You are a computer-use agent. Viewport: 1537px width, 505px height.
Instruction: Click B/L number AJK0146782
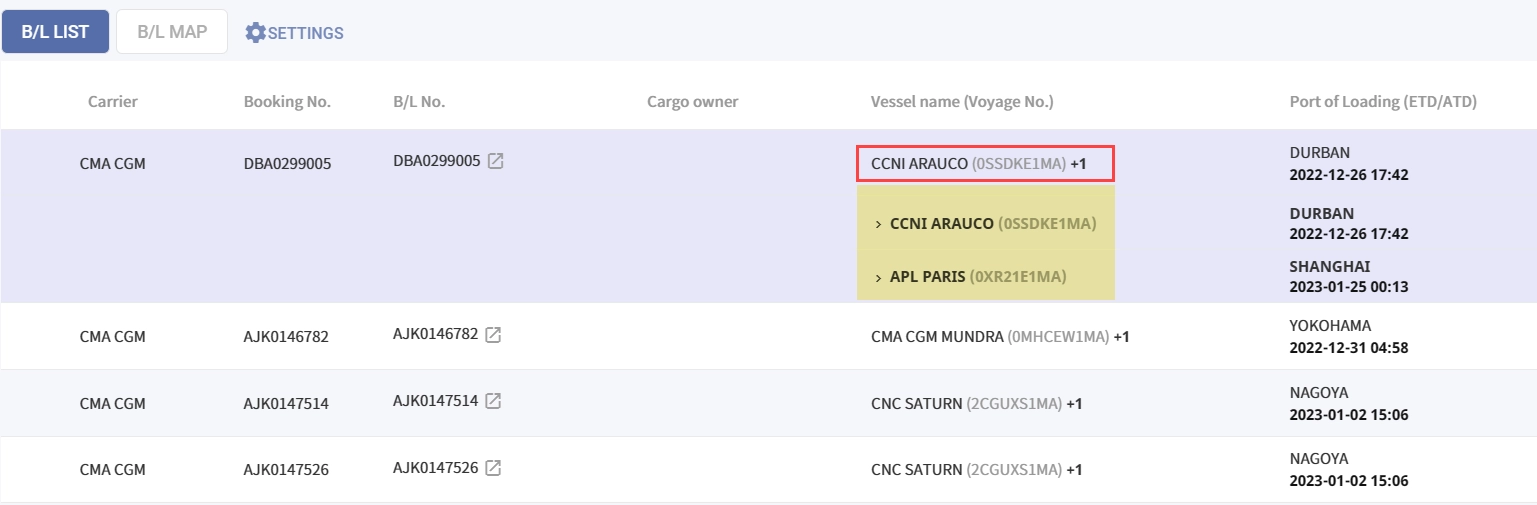click(x=436, y=335)
